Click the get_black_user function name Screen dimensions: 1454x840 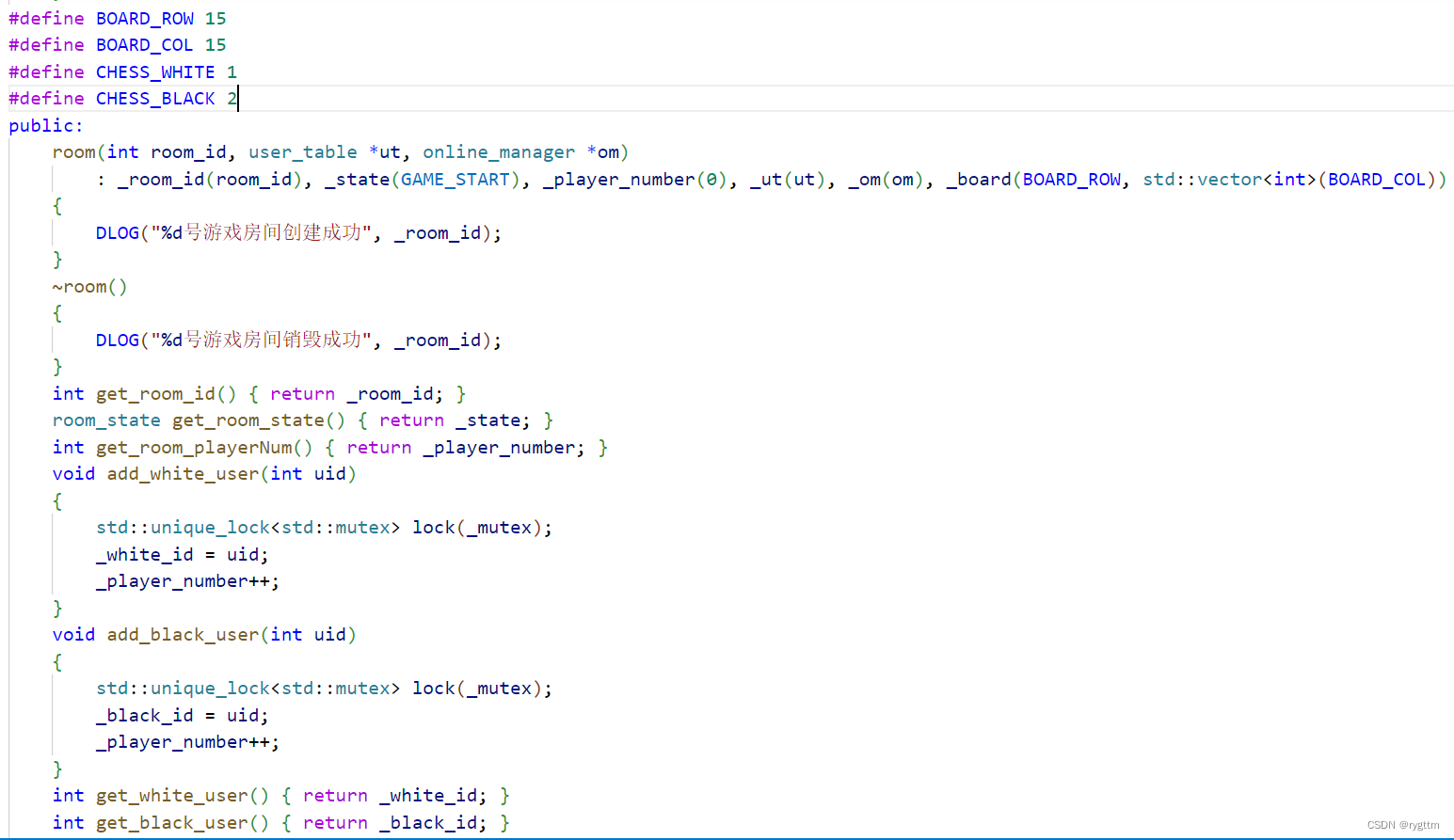coord(172,822)
